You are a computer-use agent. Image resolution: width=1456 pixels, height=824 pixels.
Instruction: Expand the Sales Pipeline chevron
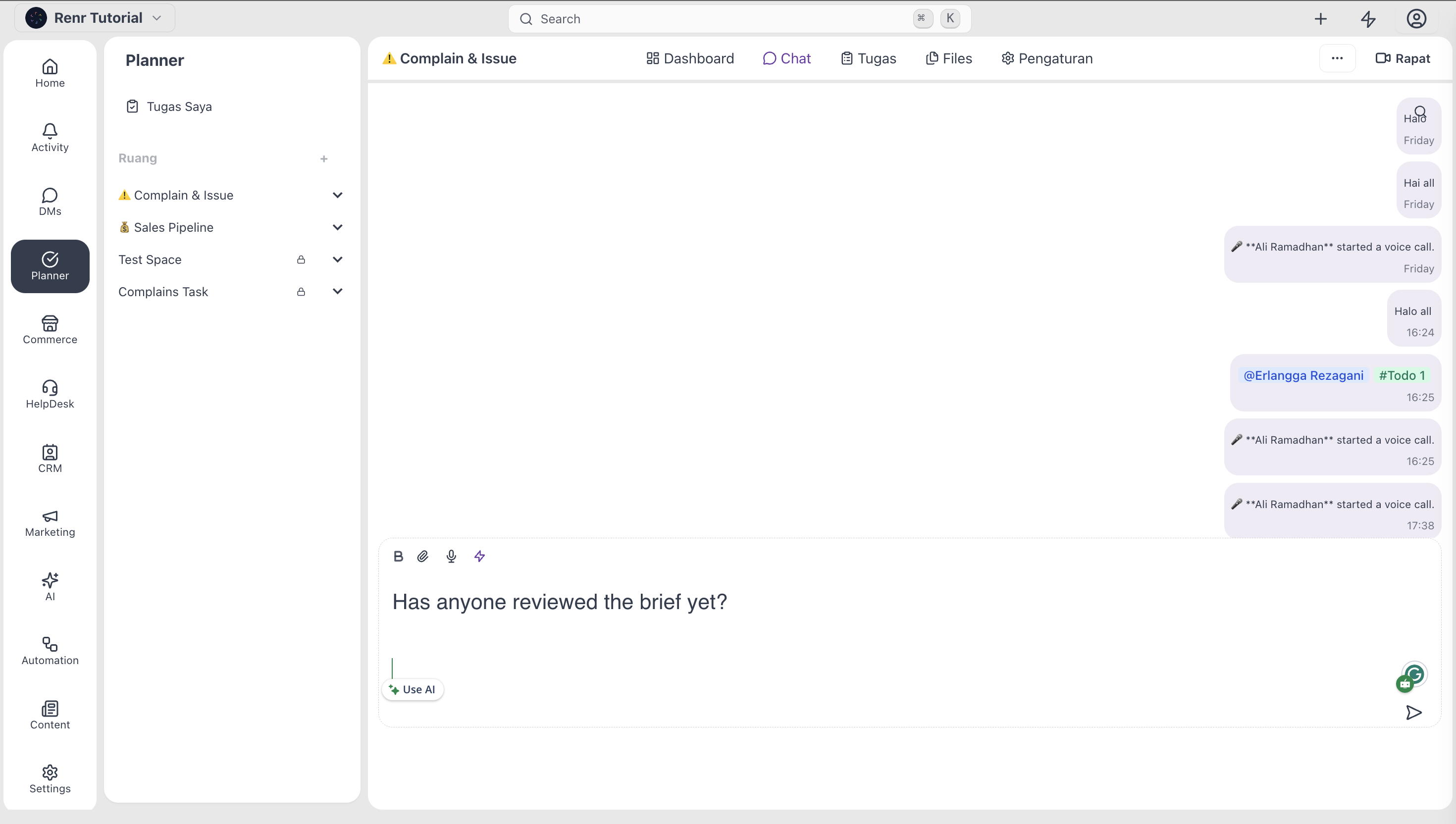pyautogui.click(x=337, y=227)
